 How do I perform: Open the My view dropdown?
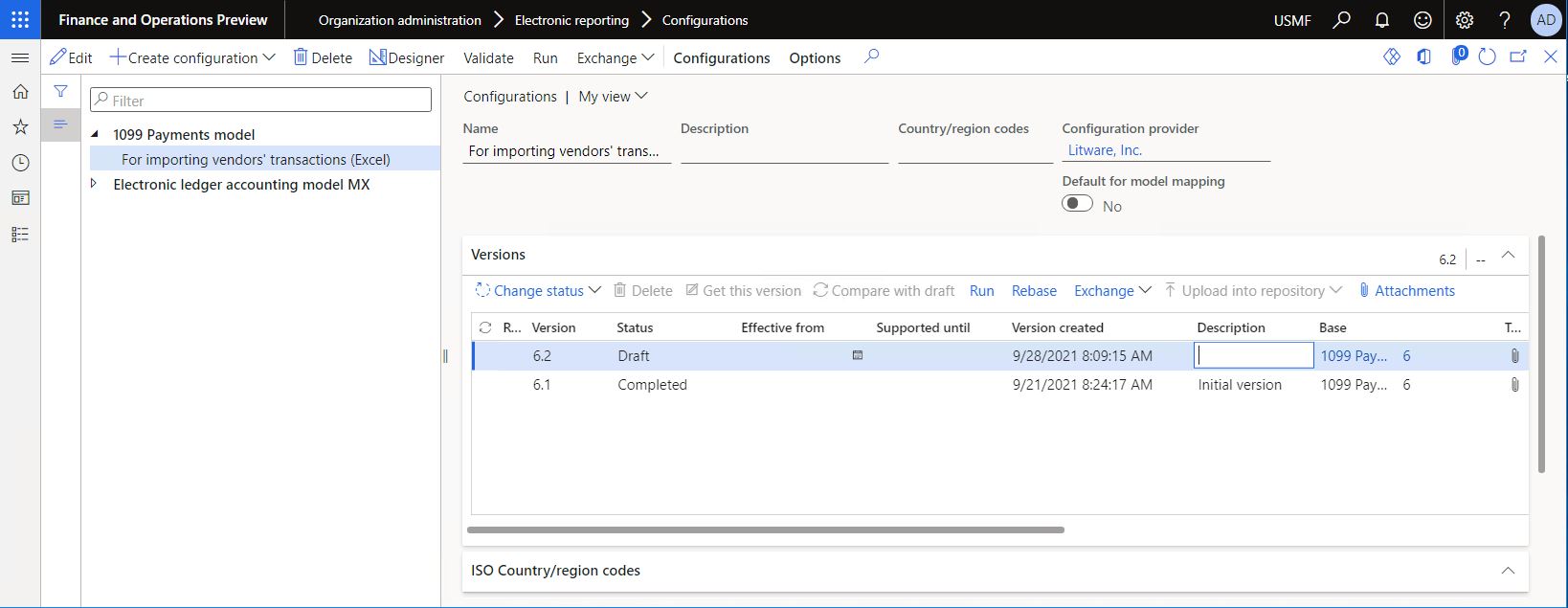tap(614, 96)
